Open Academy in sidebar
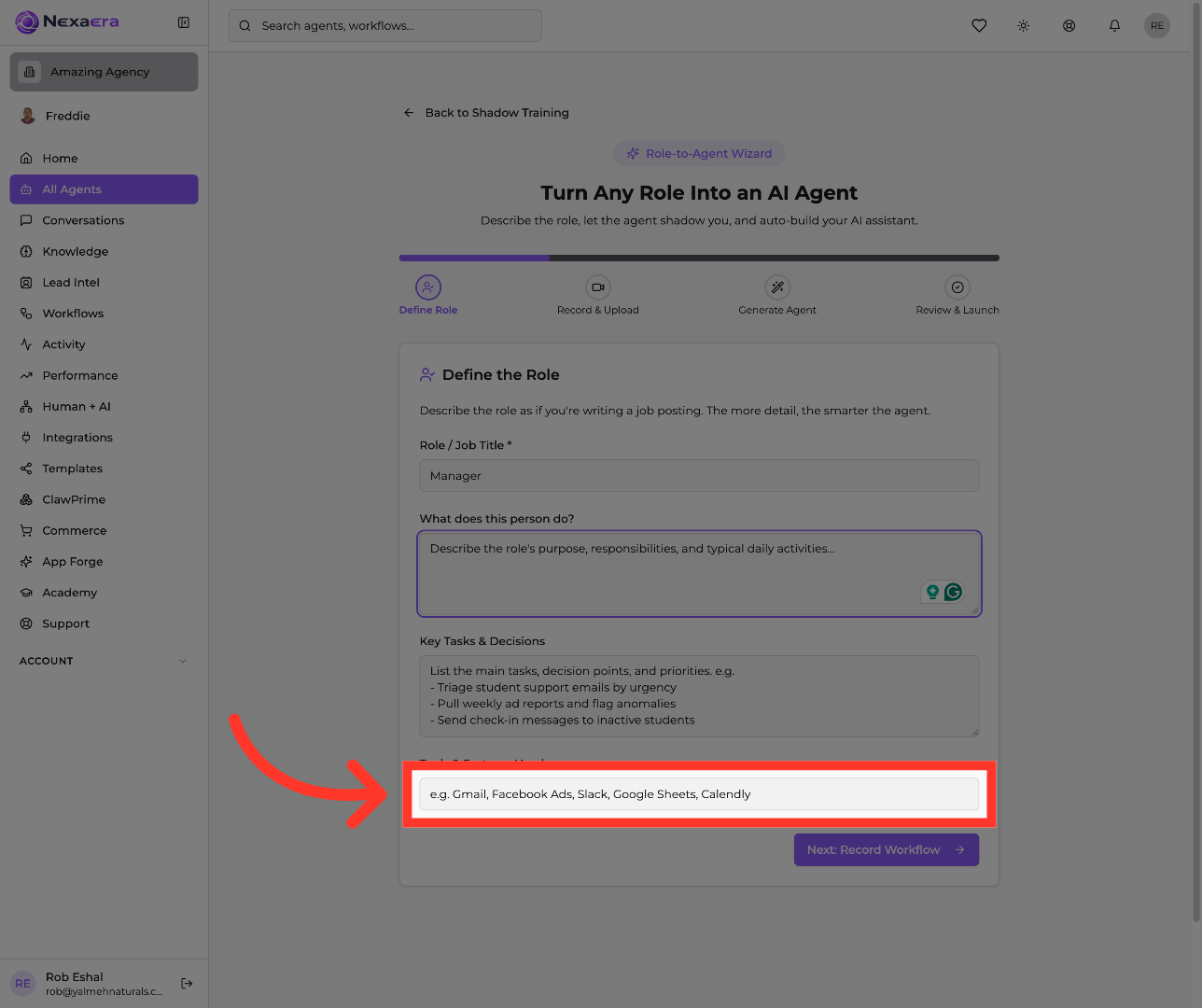Viewport: 1202px width, 1008px height. tap(105, 593)
